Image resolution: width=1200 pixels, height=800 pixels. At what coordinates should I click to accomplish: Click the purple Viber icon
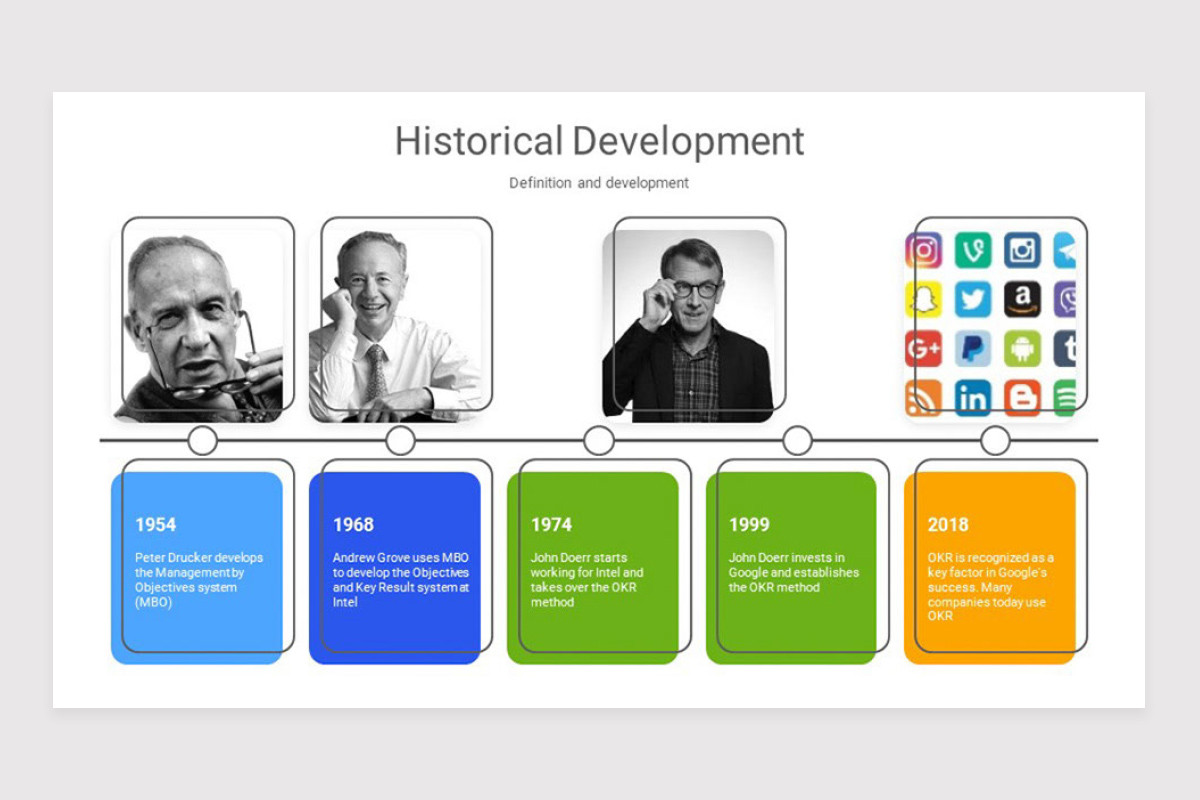pos(1065,299)
